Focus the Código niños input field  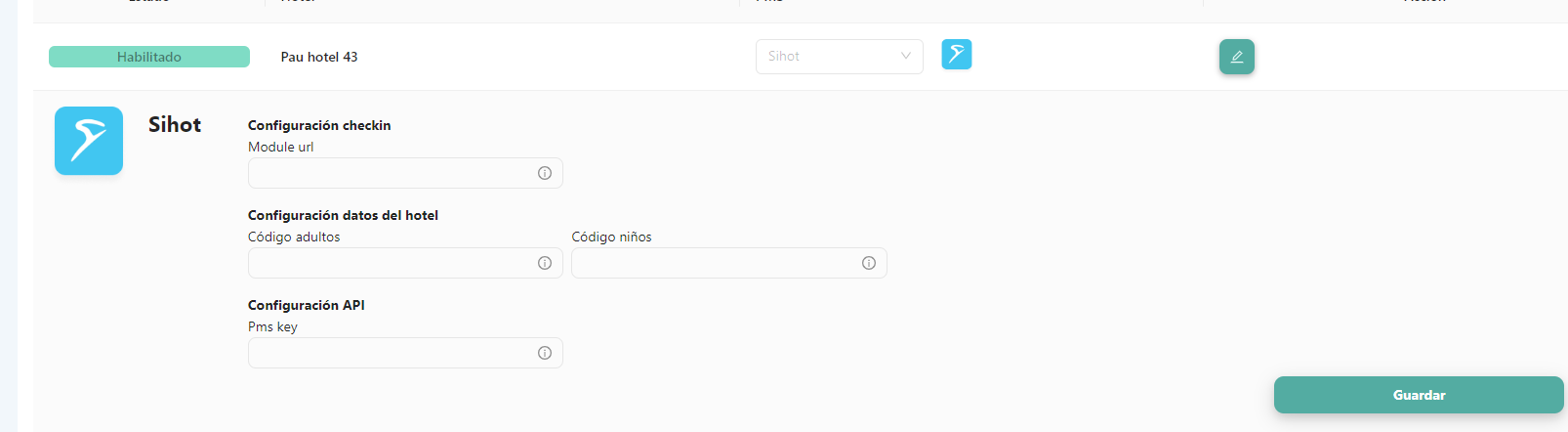coord(729,263)
